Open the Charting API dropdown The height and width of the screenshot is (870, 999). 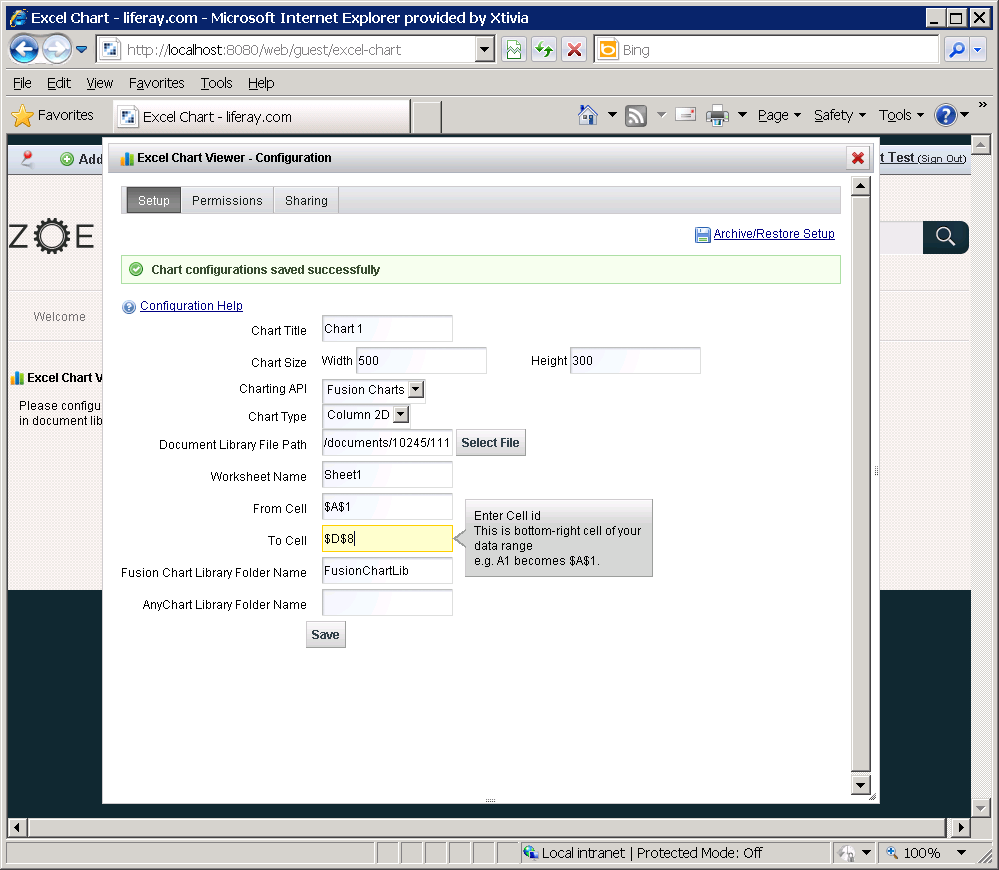[x=416, y=390]
